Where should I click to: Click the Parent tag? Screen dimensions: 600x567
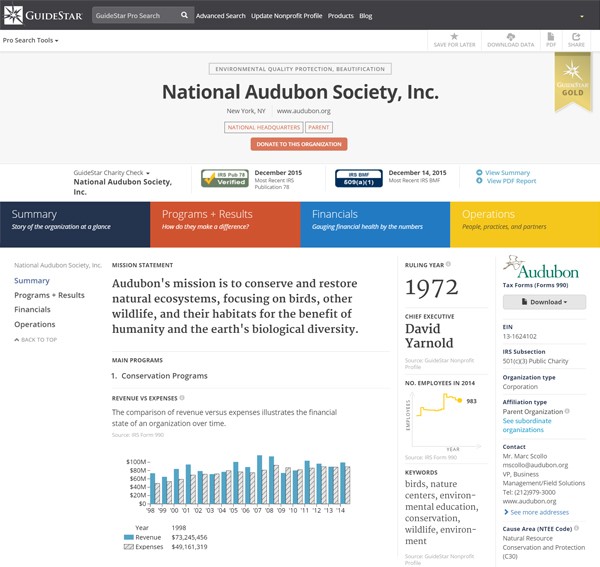point(319,127)
